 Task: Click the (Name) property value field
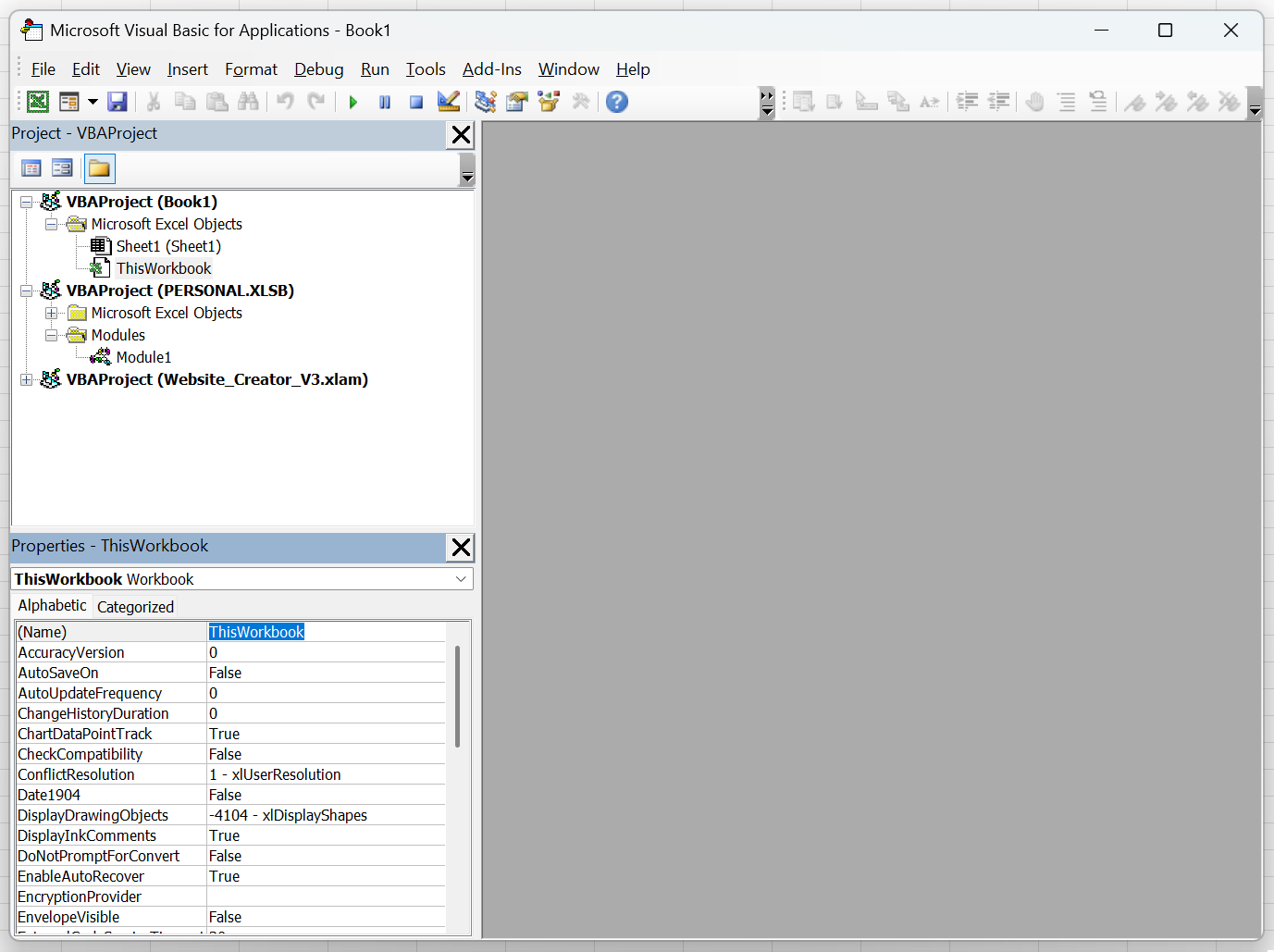click(326, 632)
